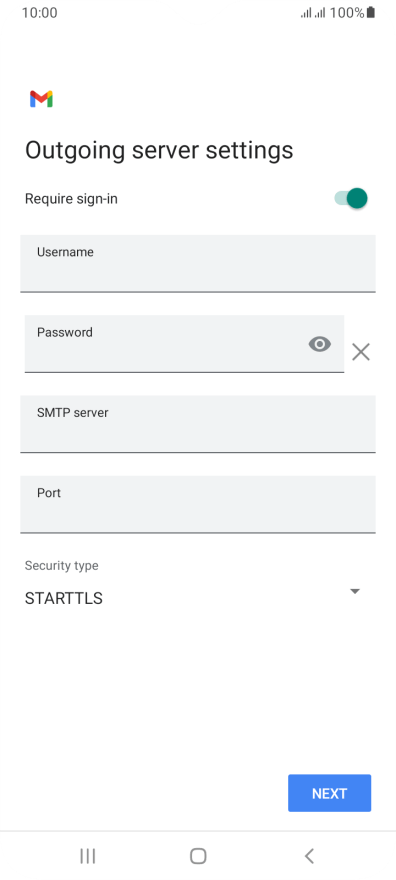The width and height of the screenshot is (396, 880).
Task: Tap the Require sign-in label
Action: pos(71,199)
